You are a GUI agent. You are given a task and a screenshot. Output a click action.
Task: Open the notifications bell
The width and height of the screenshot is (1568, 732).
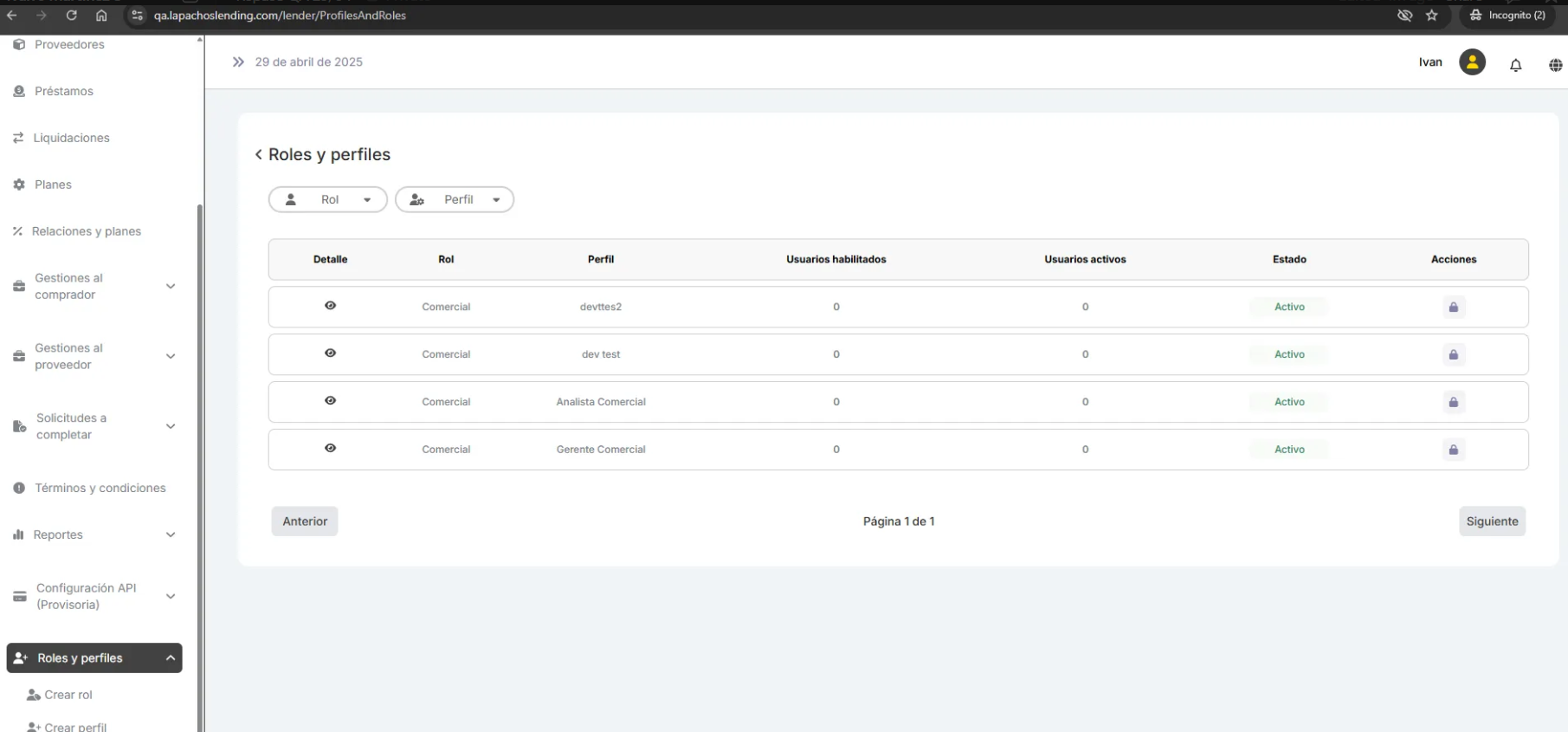pos(1515,65)
